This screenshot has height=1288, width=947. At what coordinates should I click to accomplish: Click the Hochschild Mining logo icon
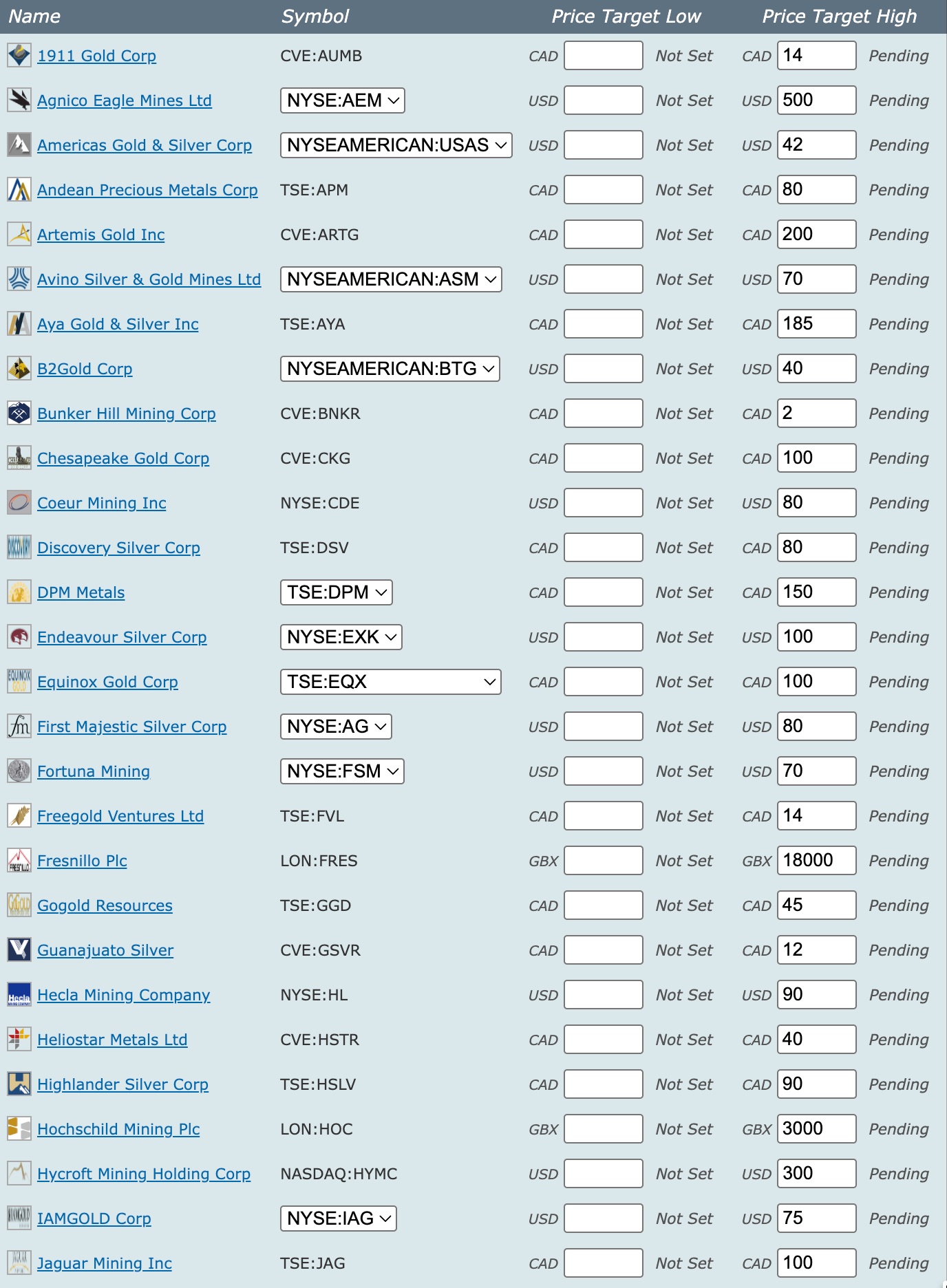[19, 1129]
